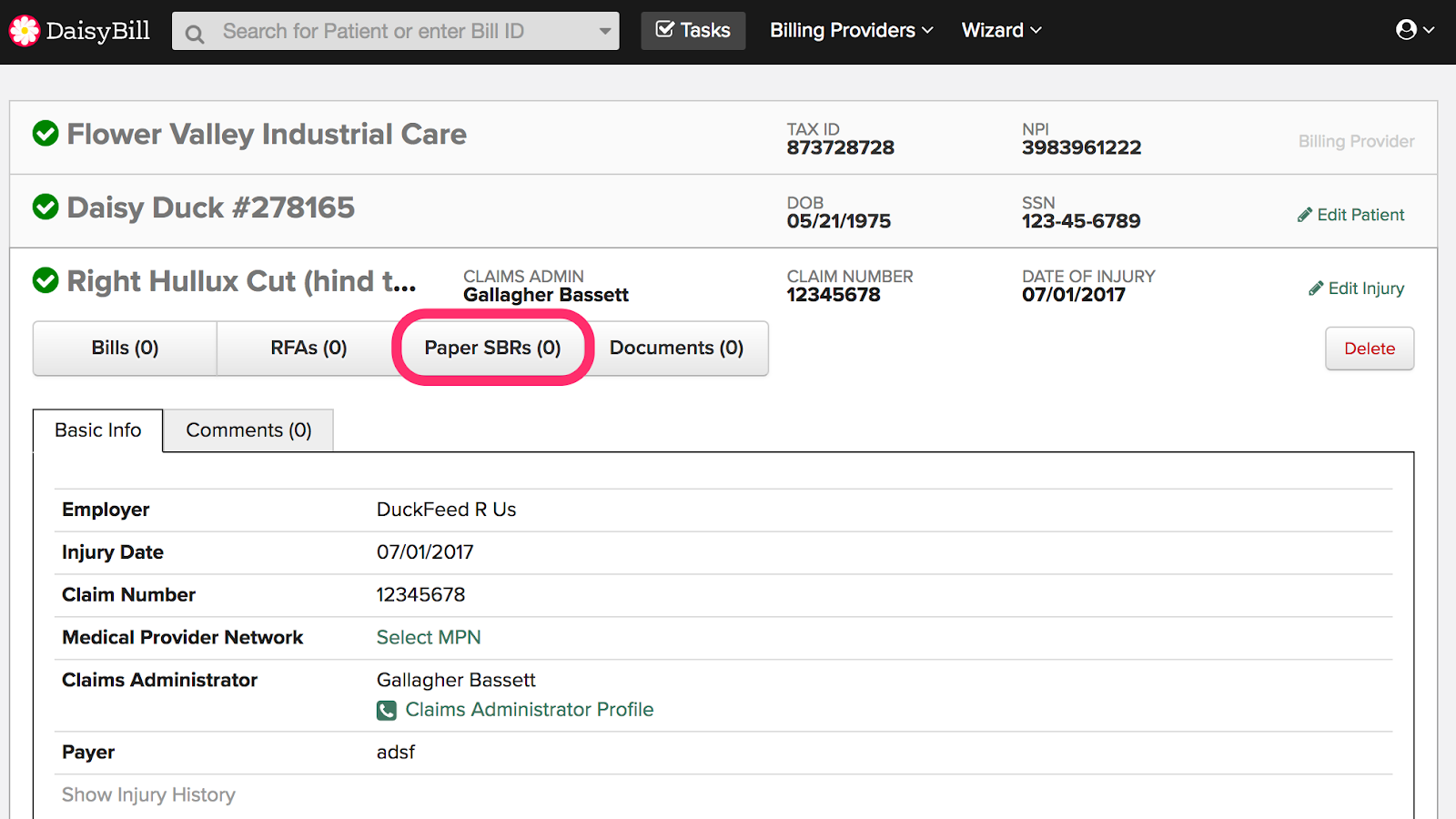Click the Flower Valley Industrial Care heading
1456x819 pixels.
pos(267,134)
